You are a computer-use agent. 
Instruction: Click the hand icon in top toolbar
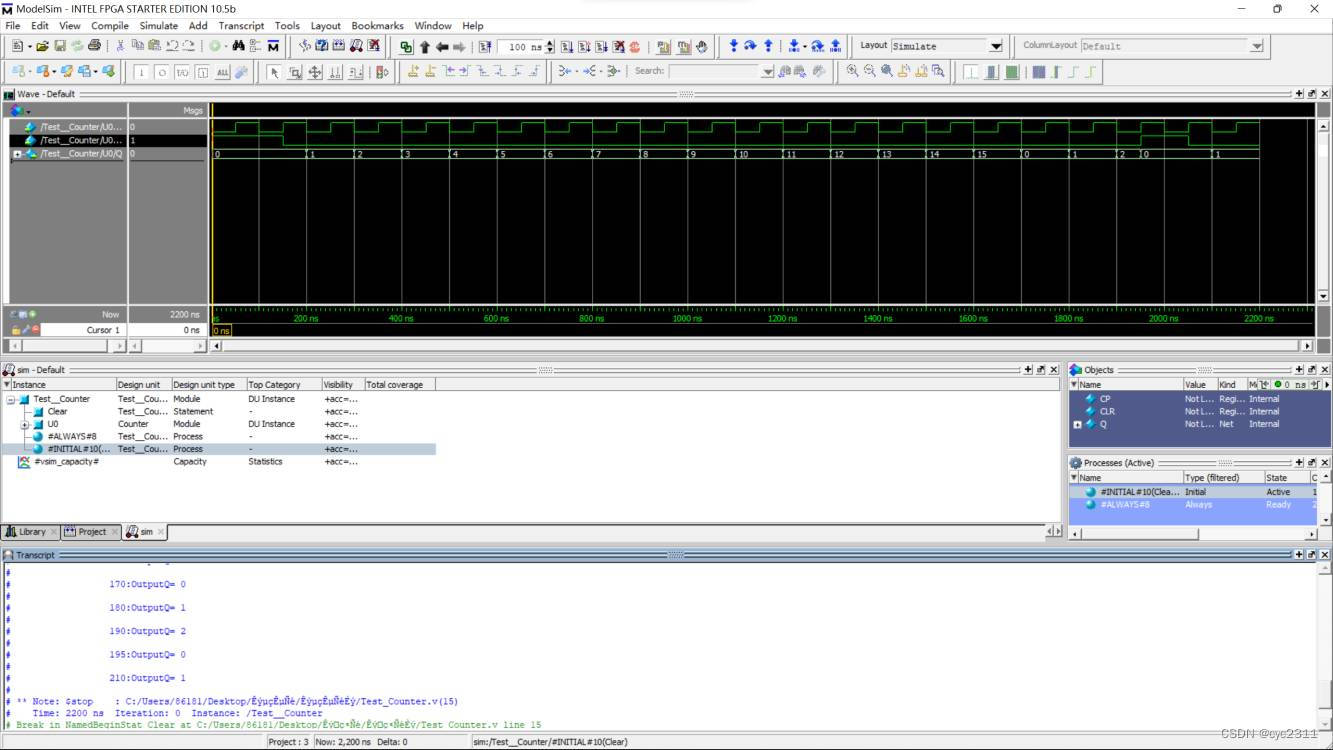pyautogui.click(x=701, y=46)
